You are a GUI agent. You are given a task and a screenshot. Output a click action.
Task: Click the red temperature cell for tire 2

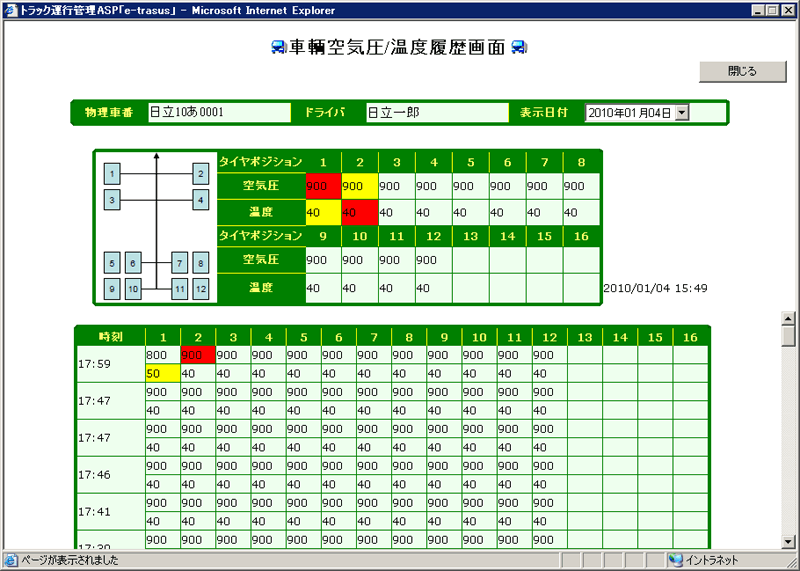(358, 212)
